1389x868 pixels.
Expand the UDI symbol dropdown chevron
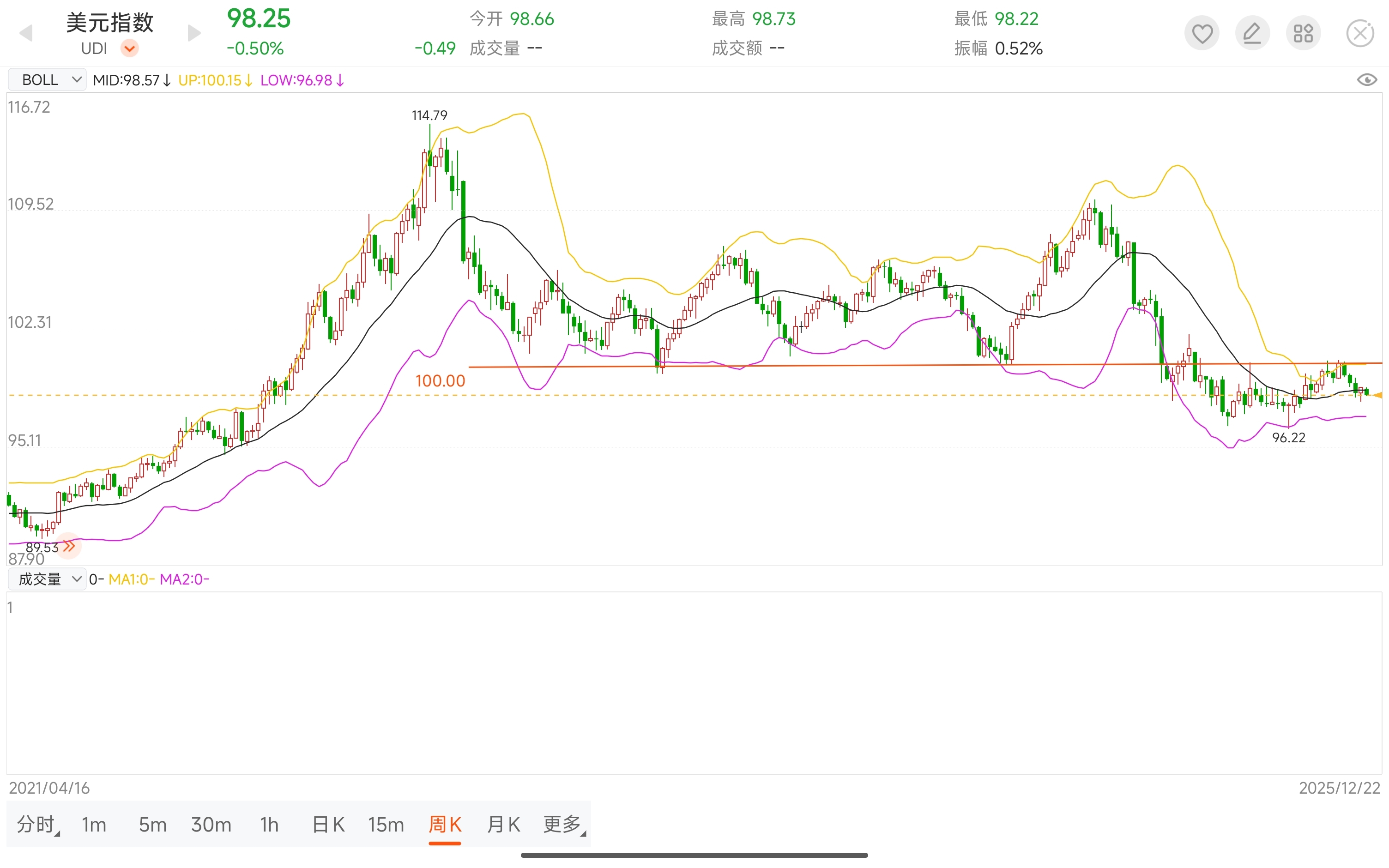[130, 48]
